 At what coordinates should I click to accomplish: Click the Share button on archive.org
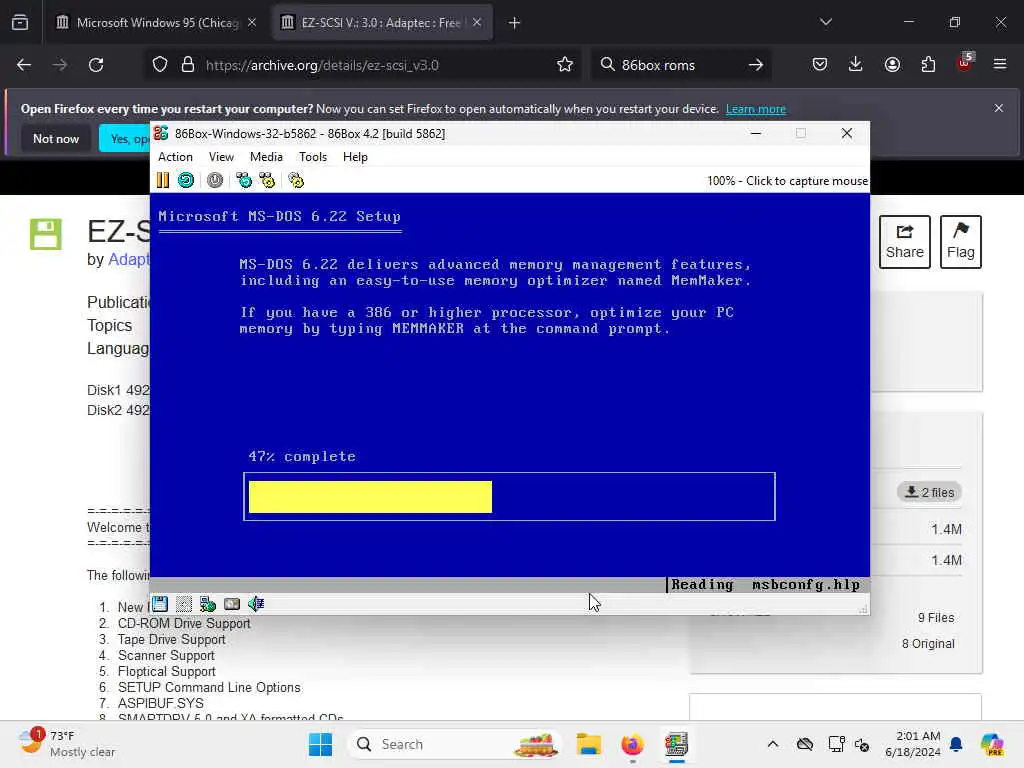(904, 242)
